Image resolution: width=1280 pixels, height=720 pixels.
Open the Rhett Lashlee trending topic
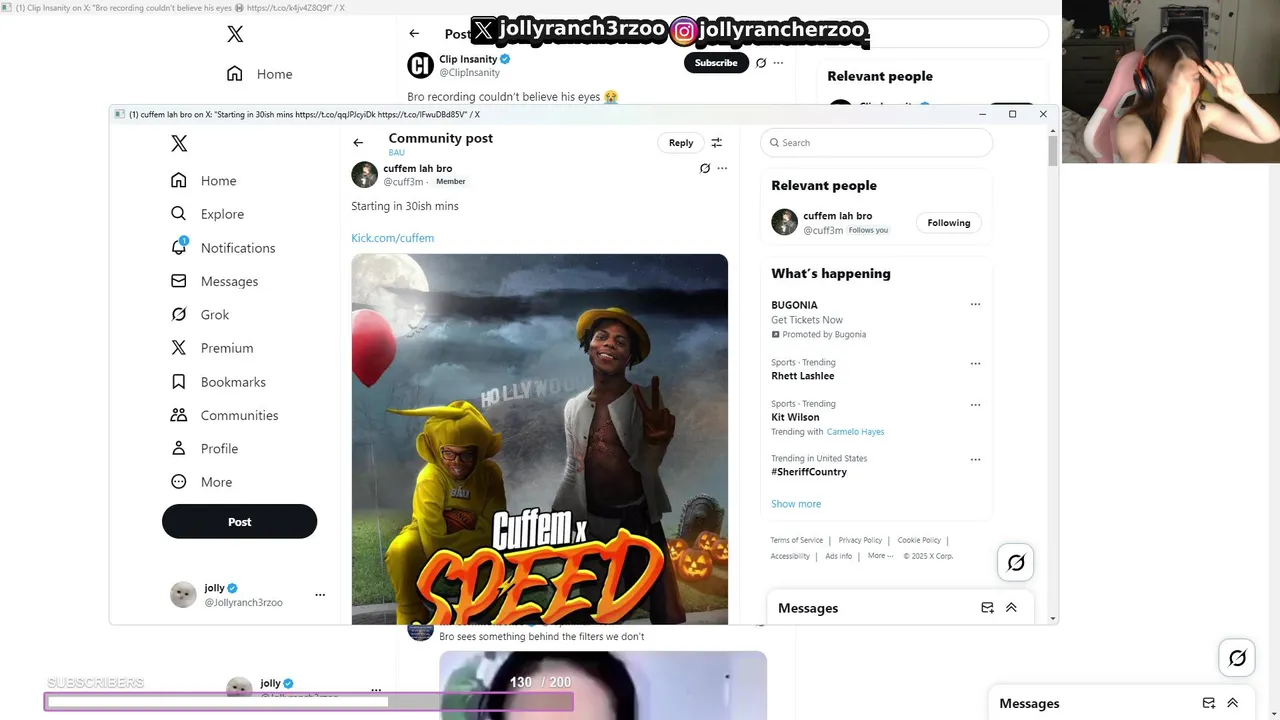[x=802, y=376]
